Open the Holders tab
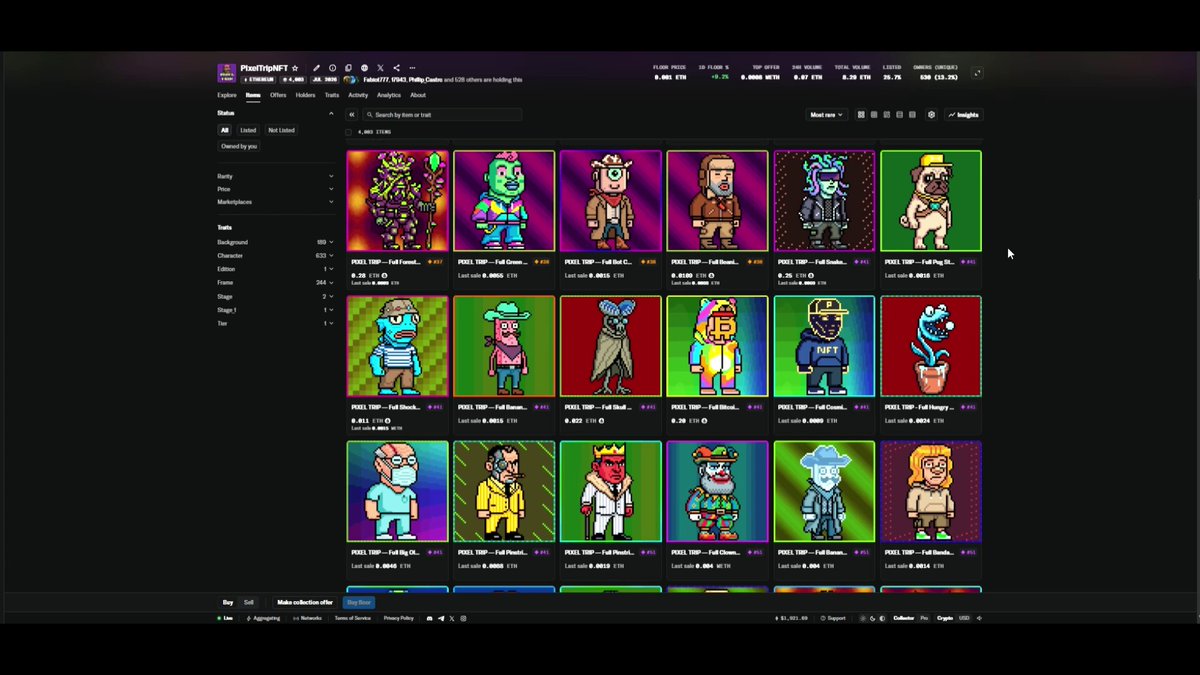 [305, 95]
